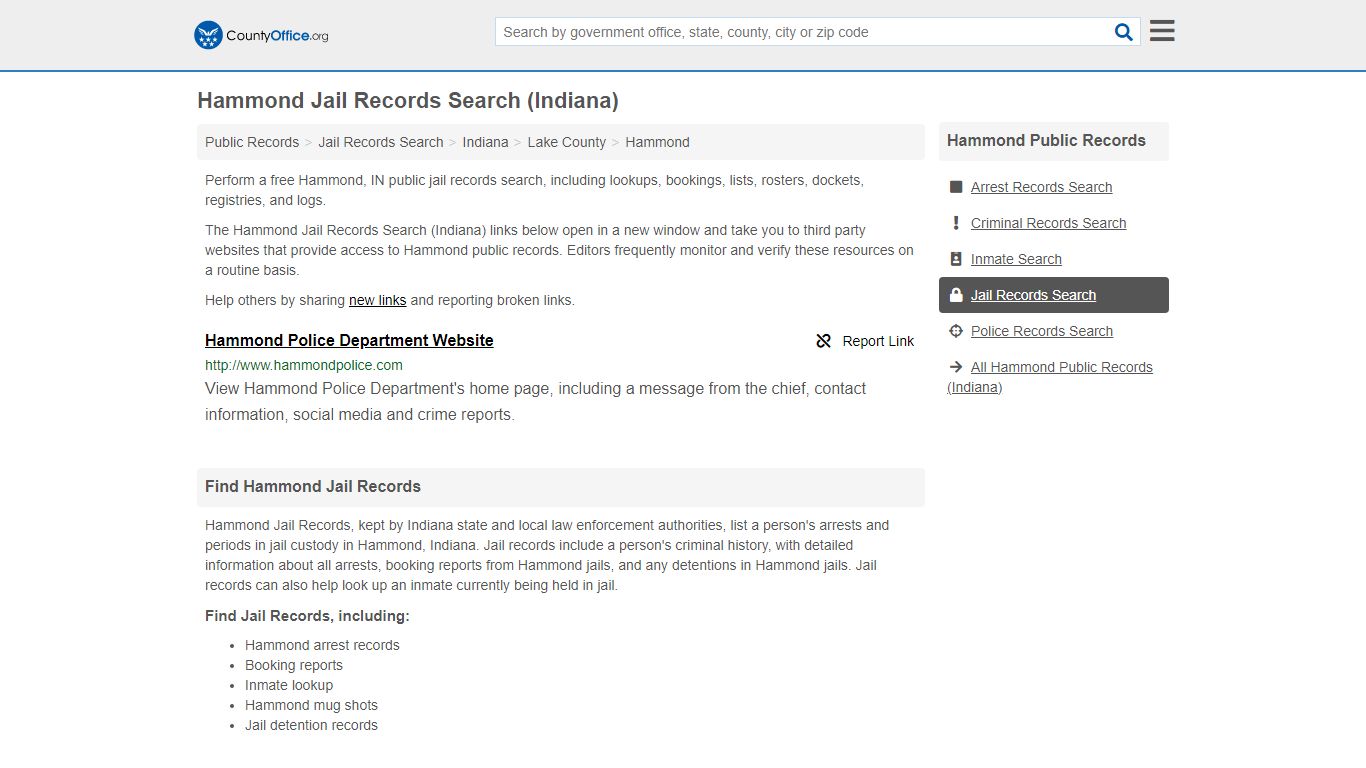Image resolution: width=1366 pixels, height=768 pixels.
Task: Click the 'Hammond mug shots' list item
Action: 311,705
